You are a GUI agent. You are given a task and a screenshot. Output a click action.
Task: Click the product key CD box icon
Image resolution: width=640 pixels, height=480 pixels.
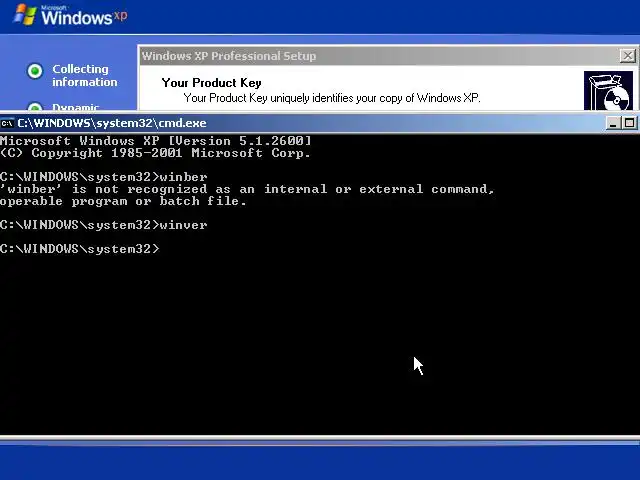pos(608,91)
